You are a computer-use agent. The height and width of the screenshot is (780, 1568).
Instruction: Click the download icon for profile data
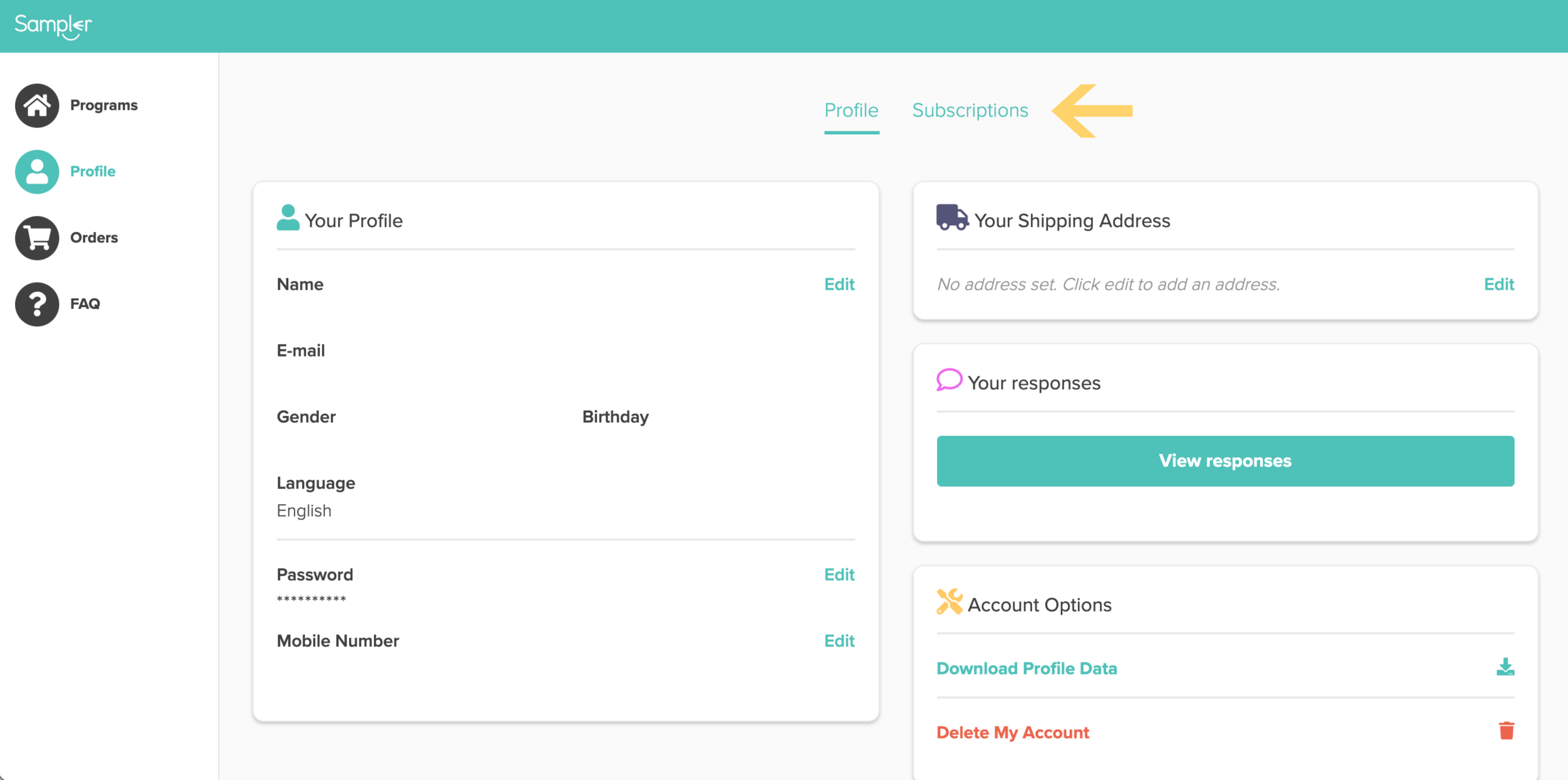point(1505,667)
